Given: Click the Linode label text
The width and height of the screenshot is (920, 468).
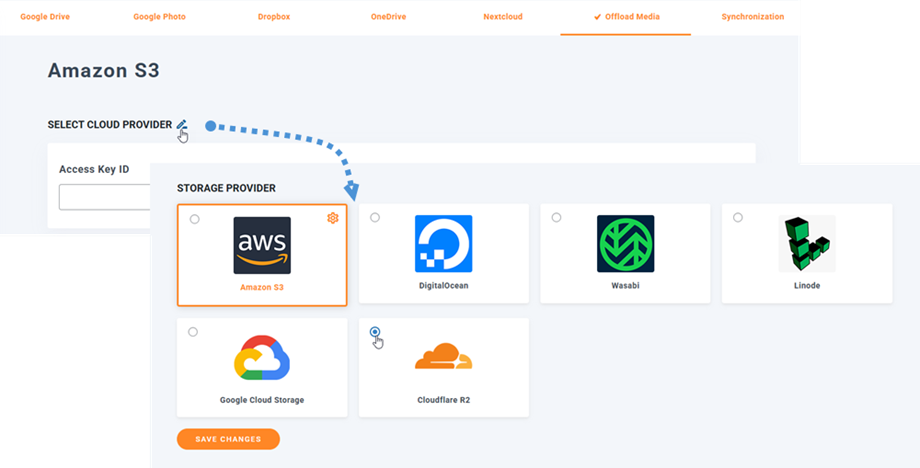Looking at the screenshot, I should coord(807,286).
